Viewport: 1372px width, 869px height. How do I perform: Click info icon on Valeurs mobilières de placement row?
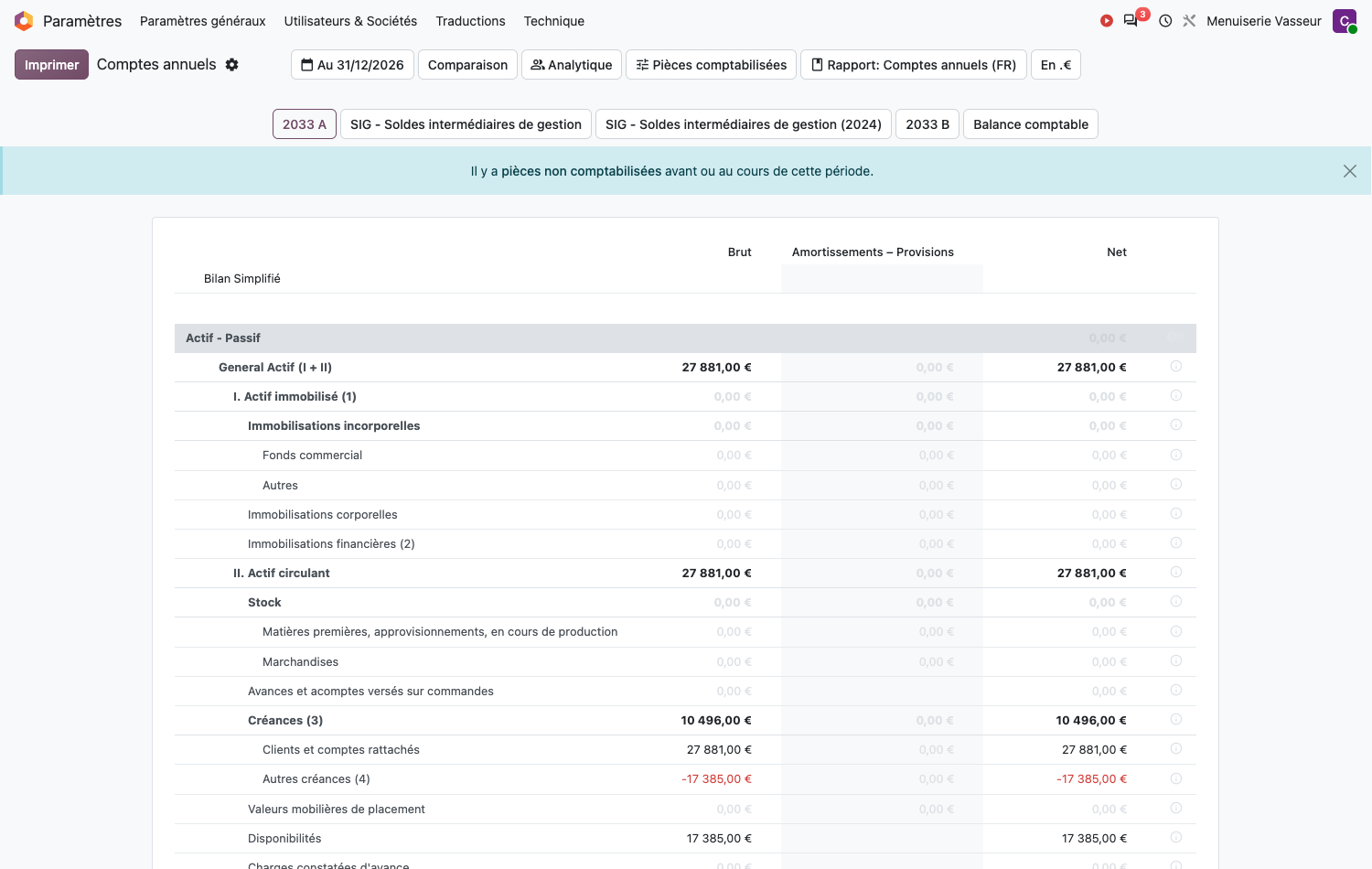(x=1176, y=809)
